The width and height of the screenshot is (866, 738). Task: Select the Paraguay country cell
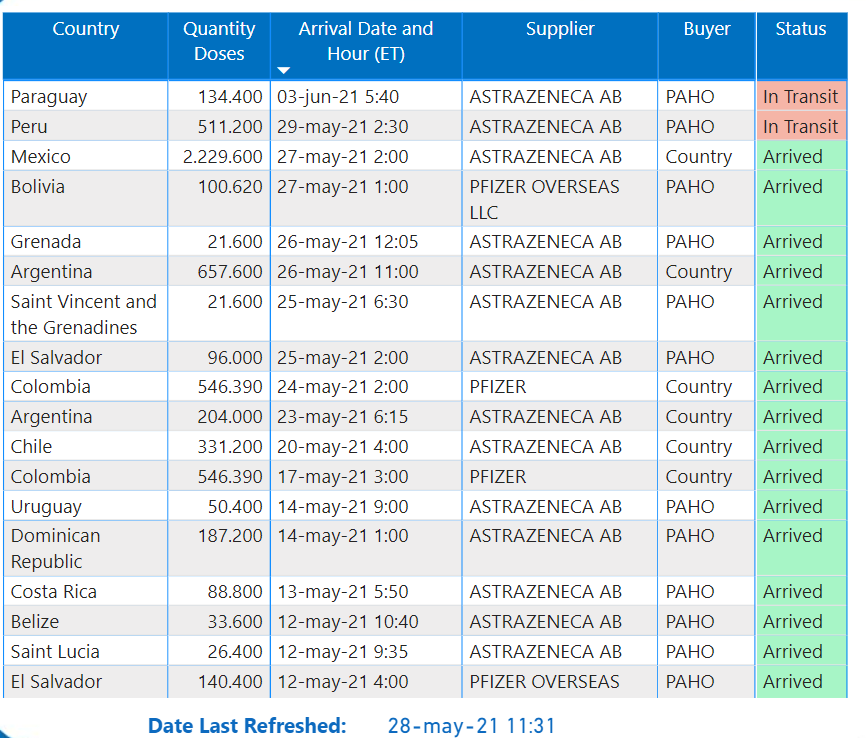[49, 97]
